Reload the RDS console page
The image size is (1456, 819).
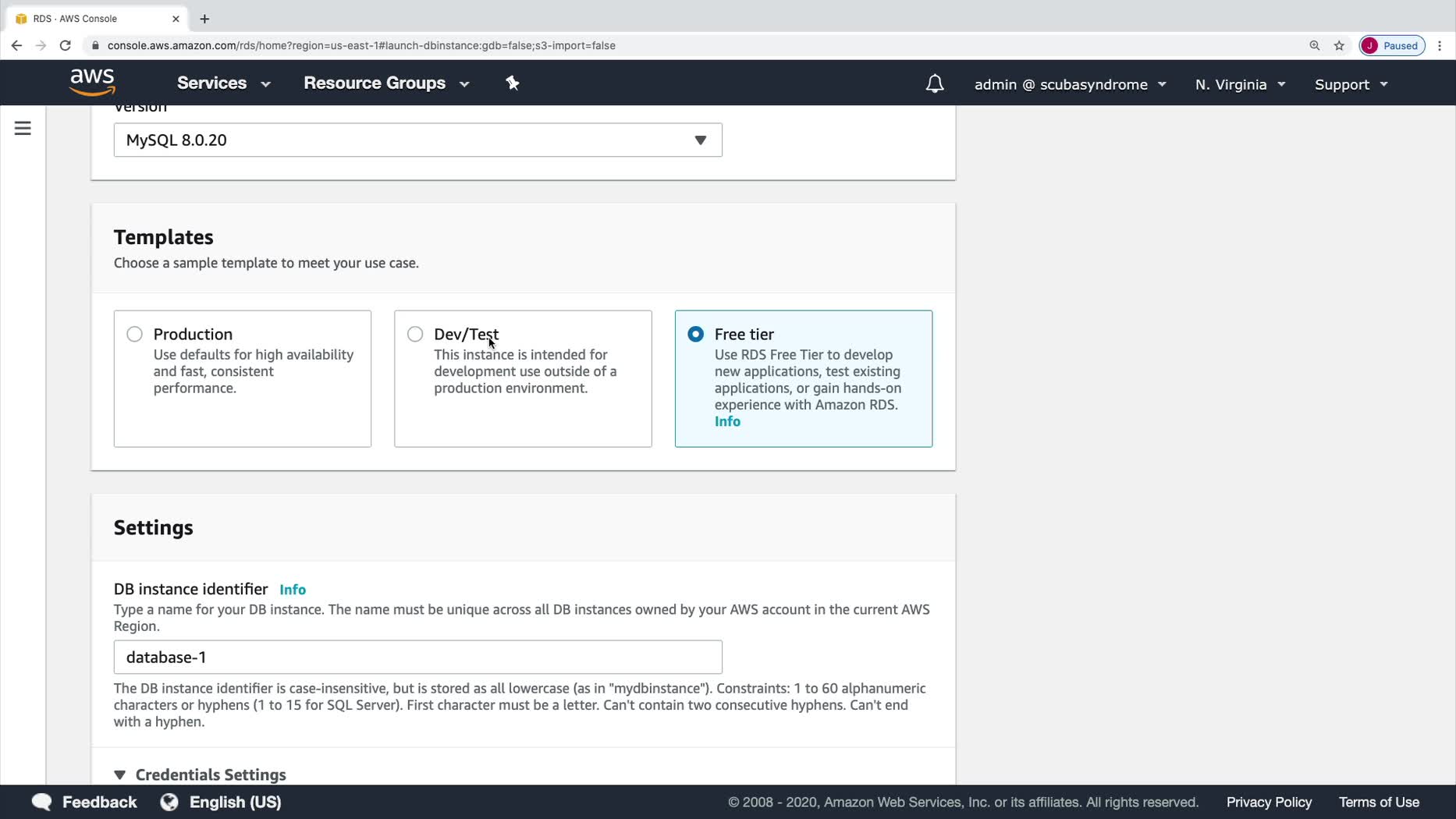coord(66,45)
